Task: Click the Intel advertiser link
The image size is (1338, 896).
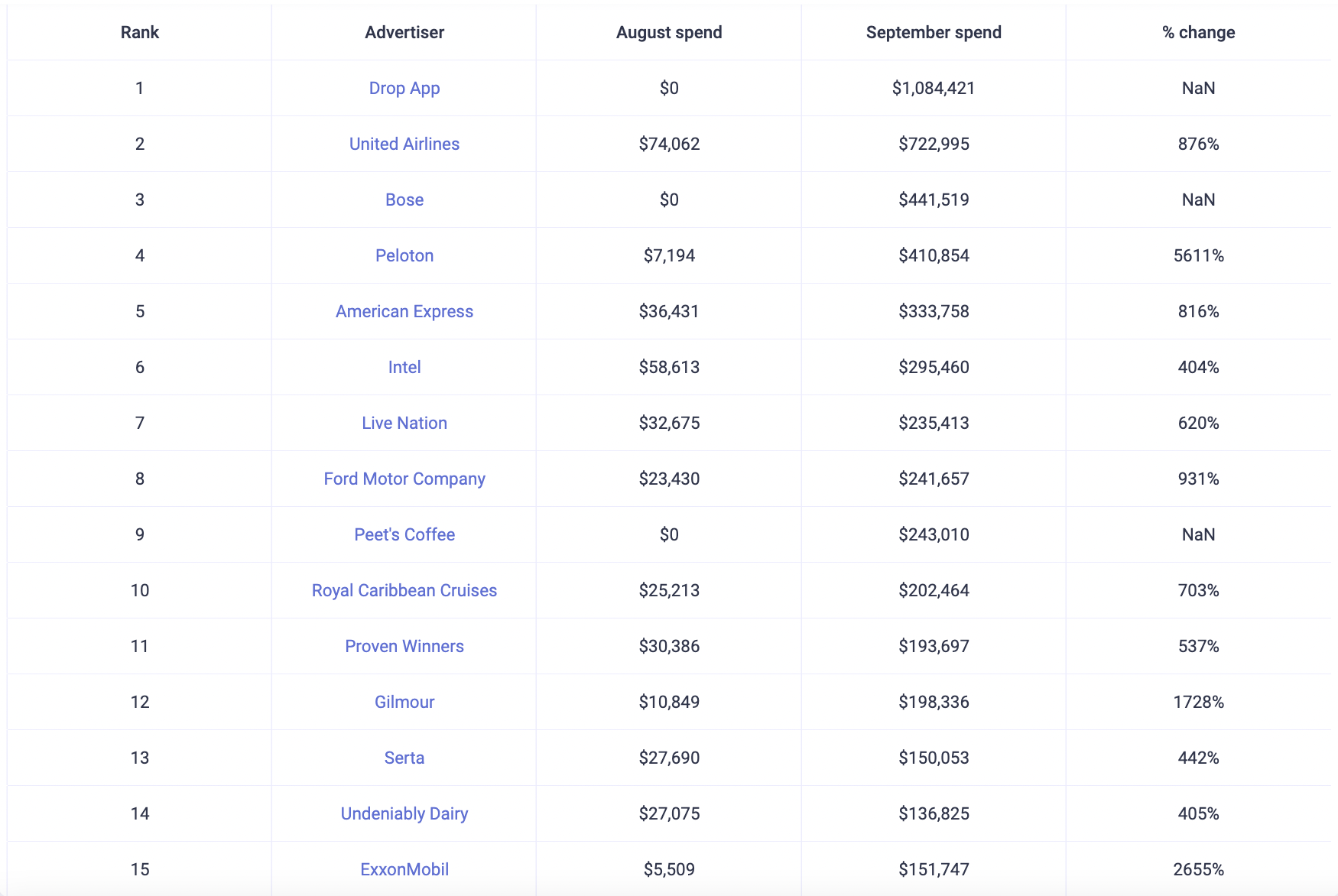Action: [x=404, y=367]
